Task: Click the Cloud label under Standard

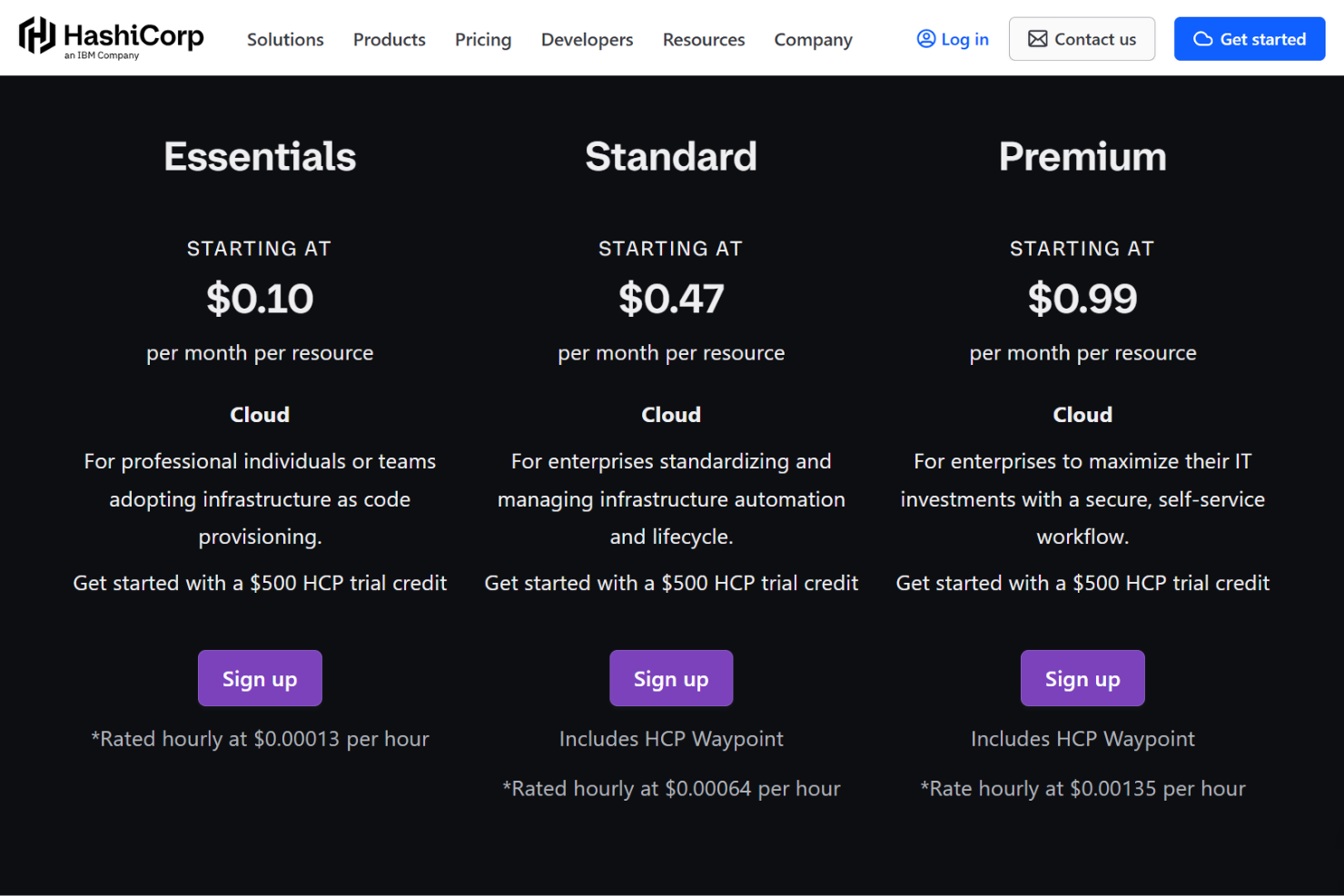Action: click(671, 415)
